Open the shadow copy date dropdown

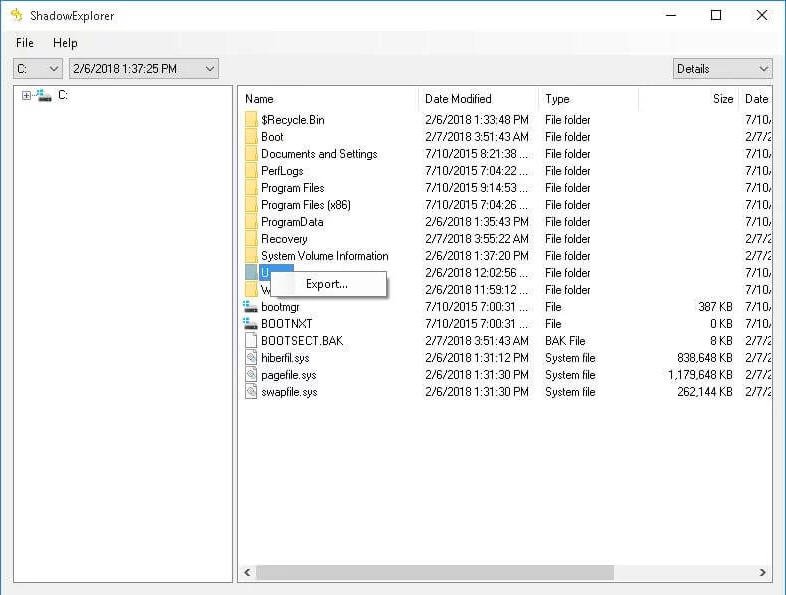[144, 69]
